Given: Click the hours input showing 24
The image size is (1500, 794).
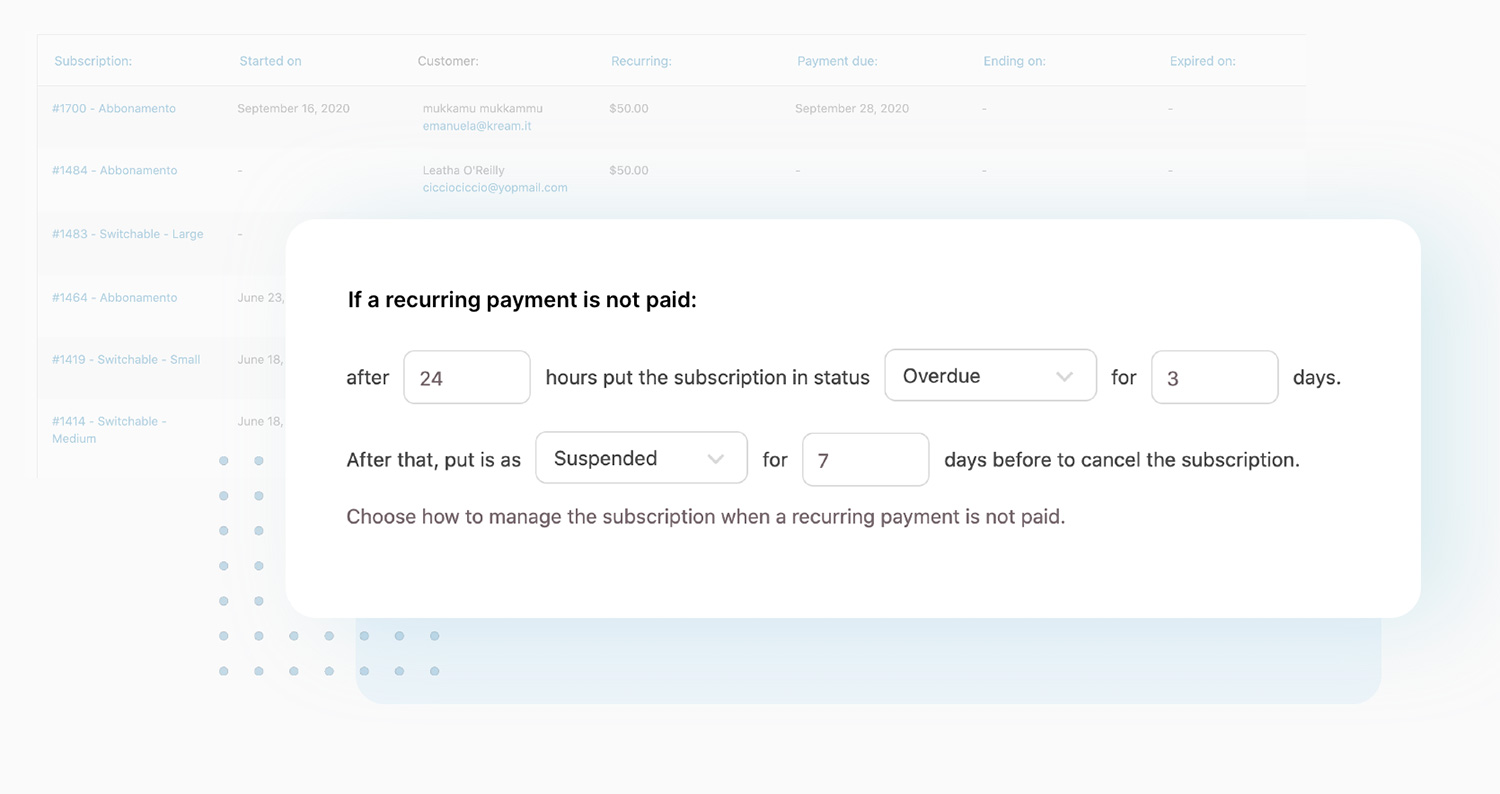Looking at the screenshot, I should tap(466, 377).
